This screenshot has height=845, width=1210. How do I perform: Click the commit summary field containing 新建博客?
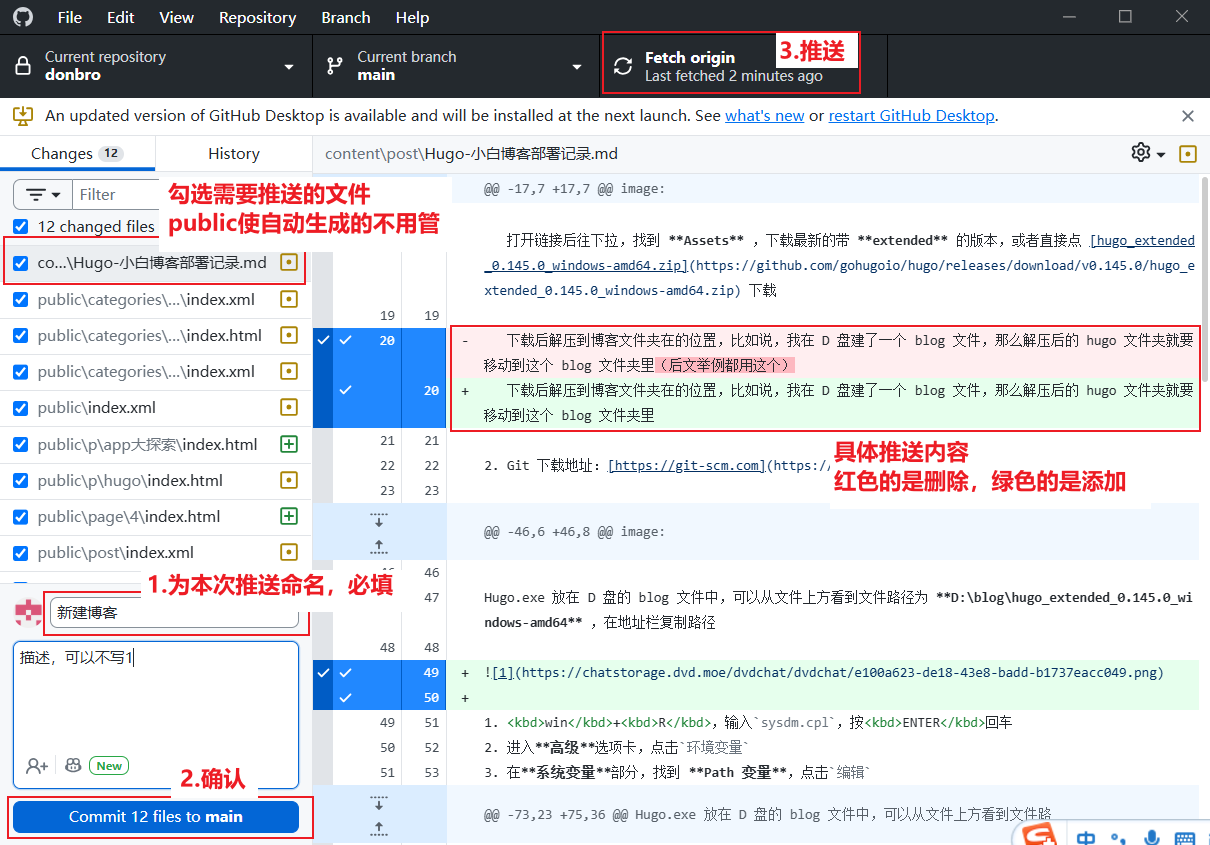point(174,613)
